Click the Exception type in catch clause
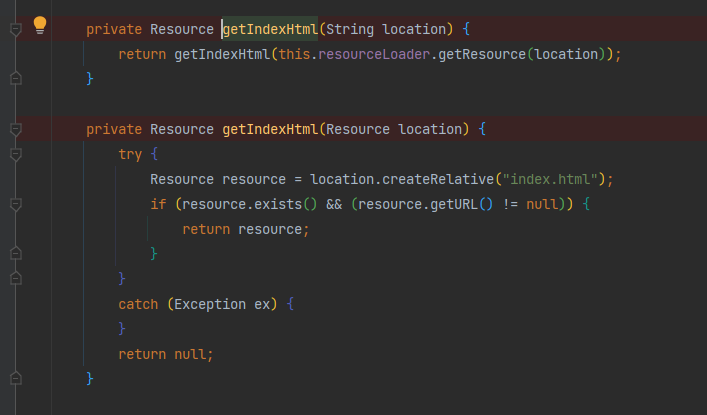The width and height of the screenshot is (707, 415). pyautogui.click(x=210, y=304)
